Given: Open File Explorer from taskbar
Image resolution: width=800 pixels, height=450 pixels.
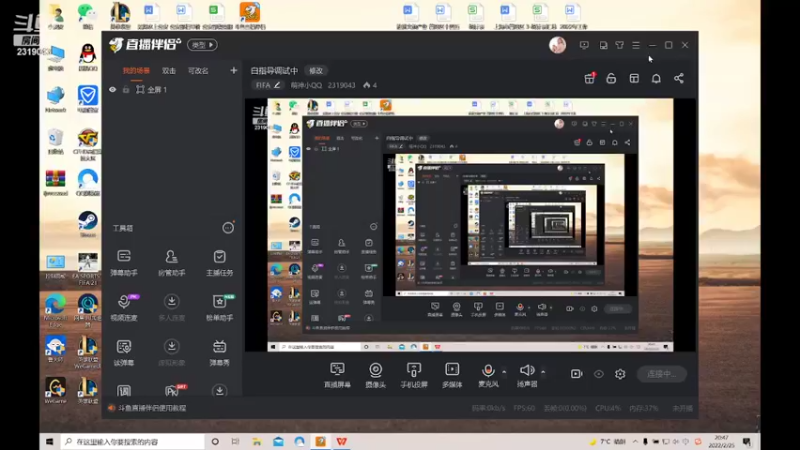Looking at the screenshot, I should 257,442.
